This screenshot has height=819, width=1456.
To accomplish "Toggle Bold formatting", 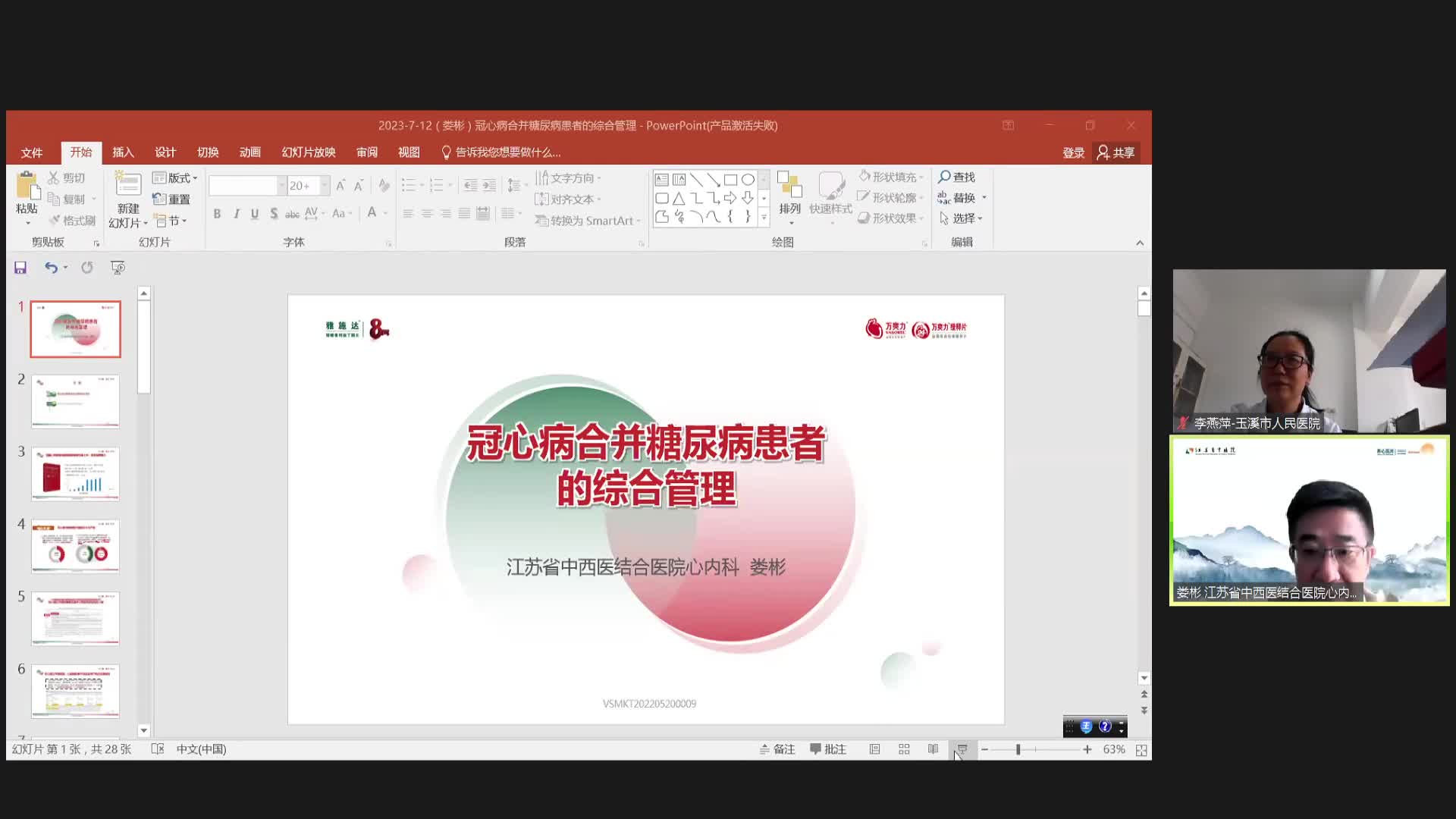I will coord(217,214).
